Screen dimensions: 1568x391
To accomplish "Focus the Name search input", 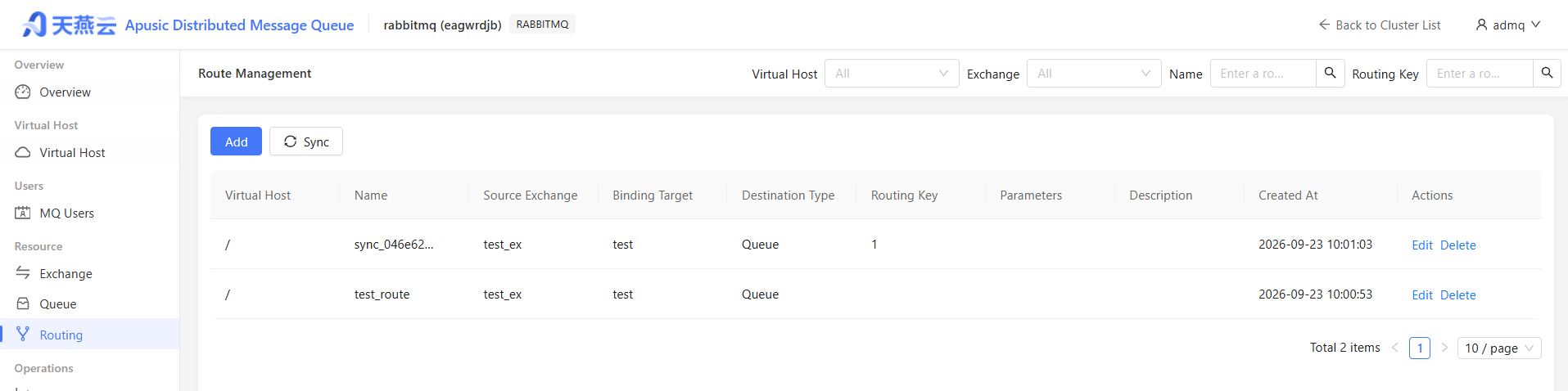I will point(1263,73).
